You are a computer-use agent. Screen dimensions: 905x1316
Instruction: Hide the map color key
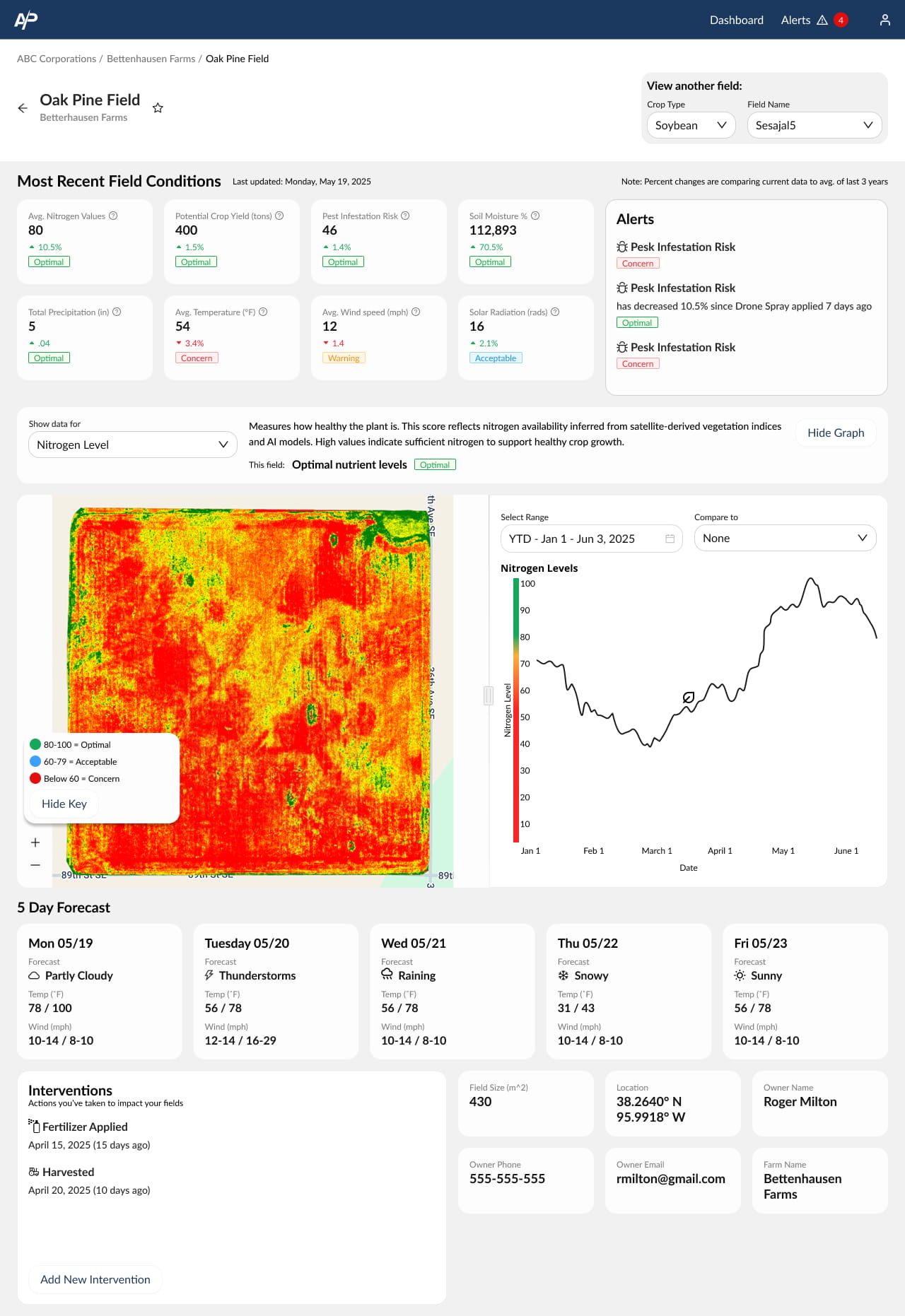coord(64,804)
